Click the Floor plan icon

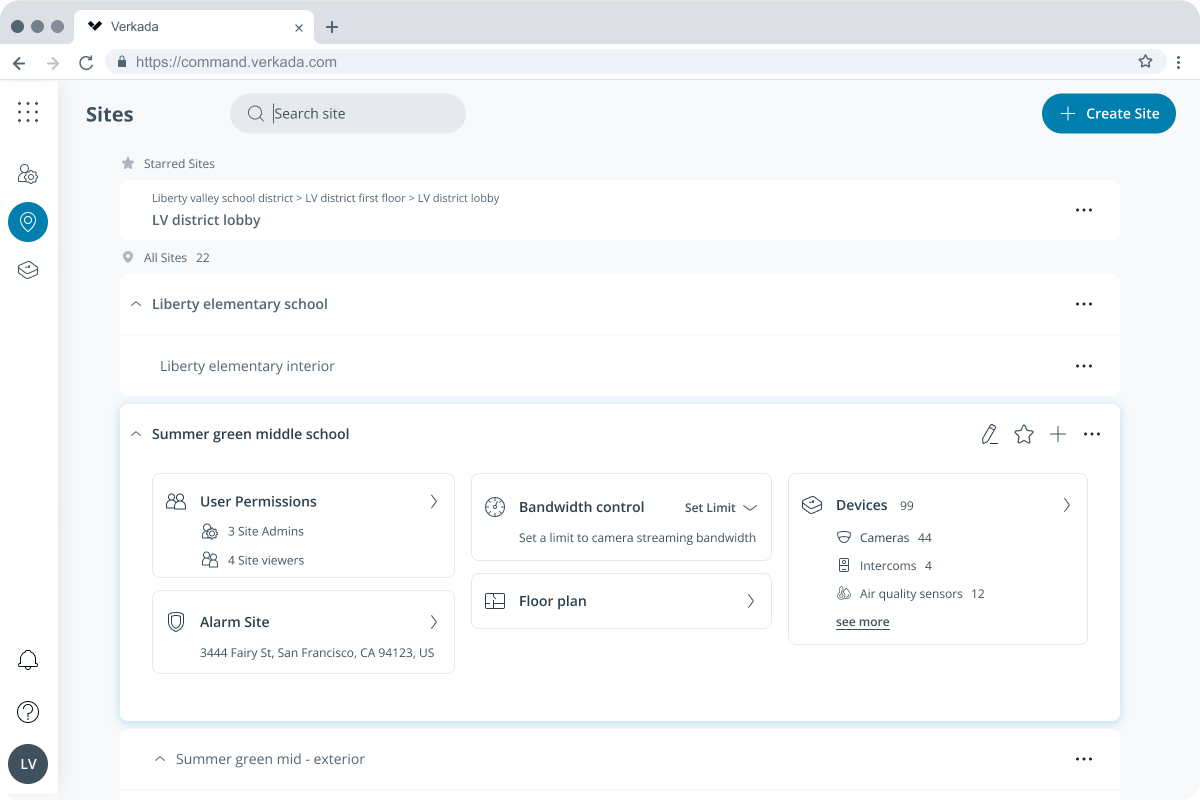tap(495, 601)
